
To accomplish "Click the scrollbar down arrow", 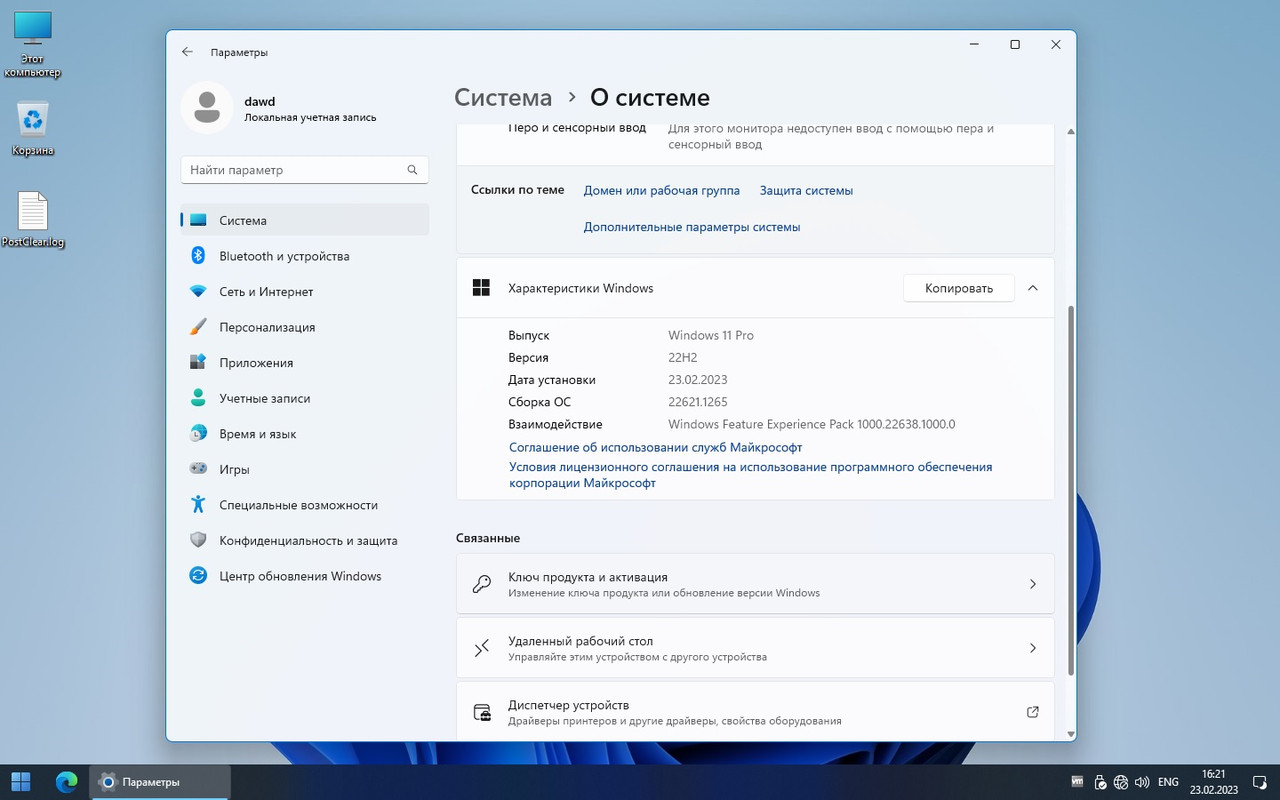I will [x=1071, y=734].
